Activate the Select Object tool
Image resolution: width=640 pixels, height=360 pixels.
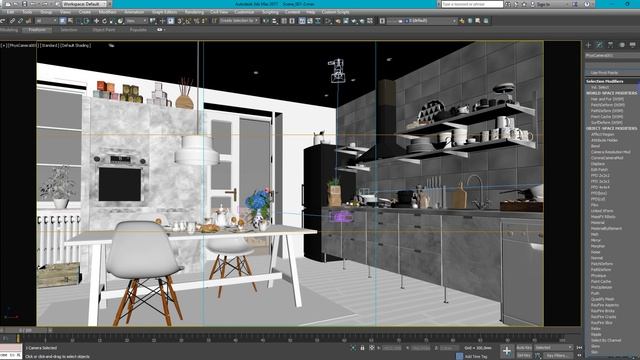point(62,20)
